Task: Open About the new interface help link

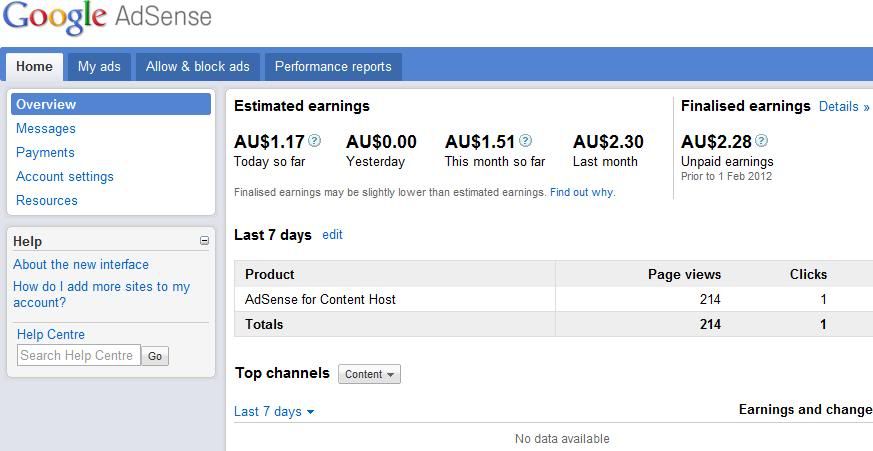Action: tap(81, 264)
